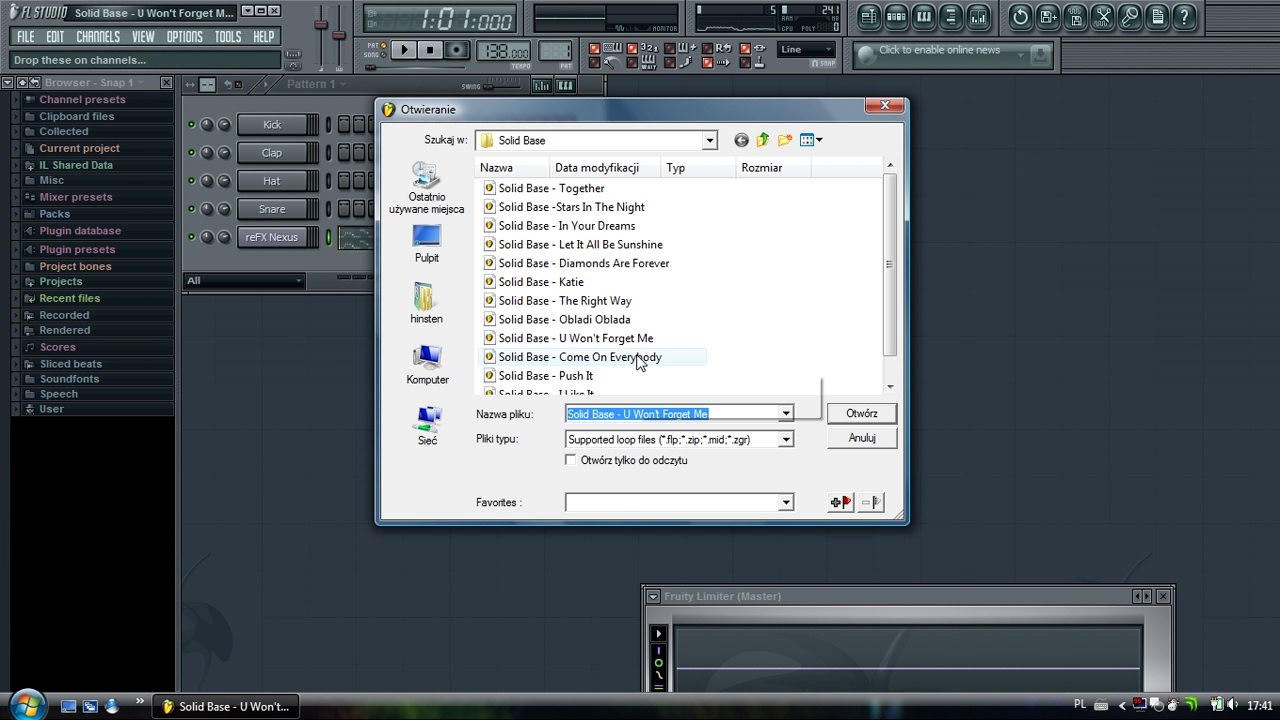The width and height of the screenshot is (1280, 720).
Task: Open the Playlist view from toolbar
Action: (868, 16)
